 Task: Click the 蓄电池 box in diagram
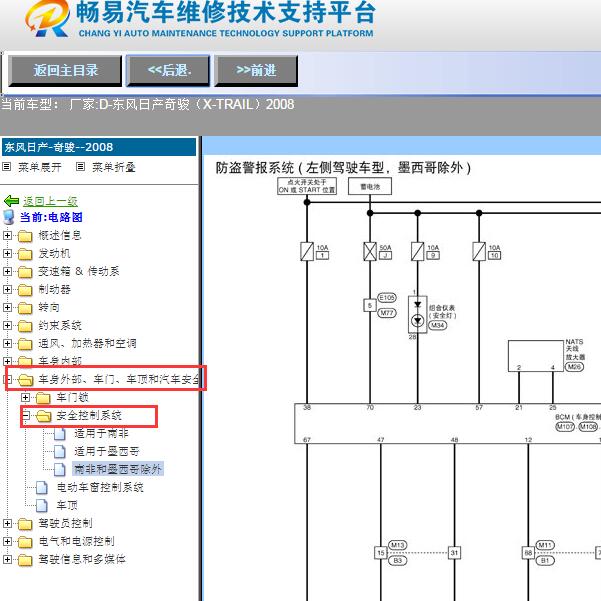coord(370,187)
